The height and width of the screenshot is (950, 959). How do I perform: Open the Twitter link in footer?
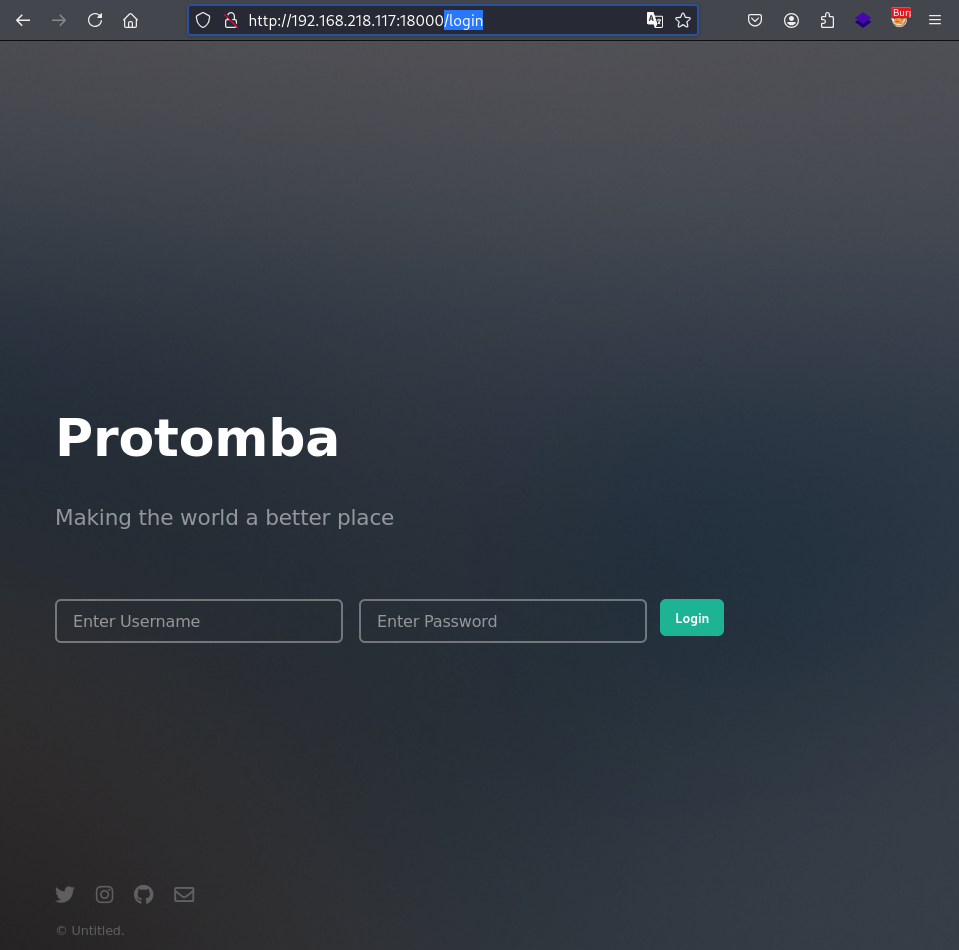(x=65, y=894)
